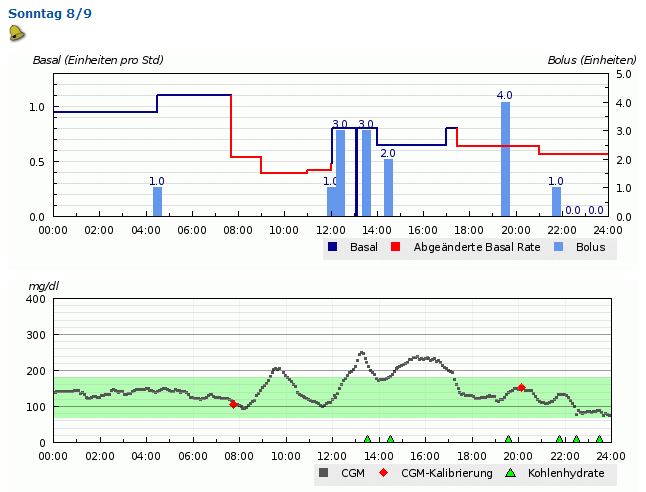Click the dark blue Basal legend swatch
The width and height of the screenshot is (646, 492).
click(333, 247)
